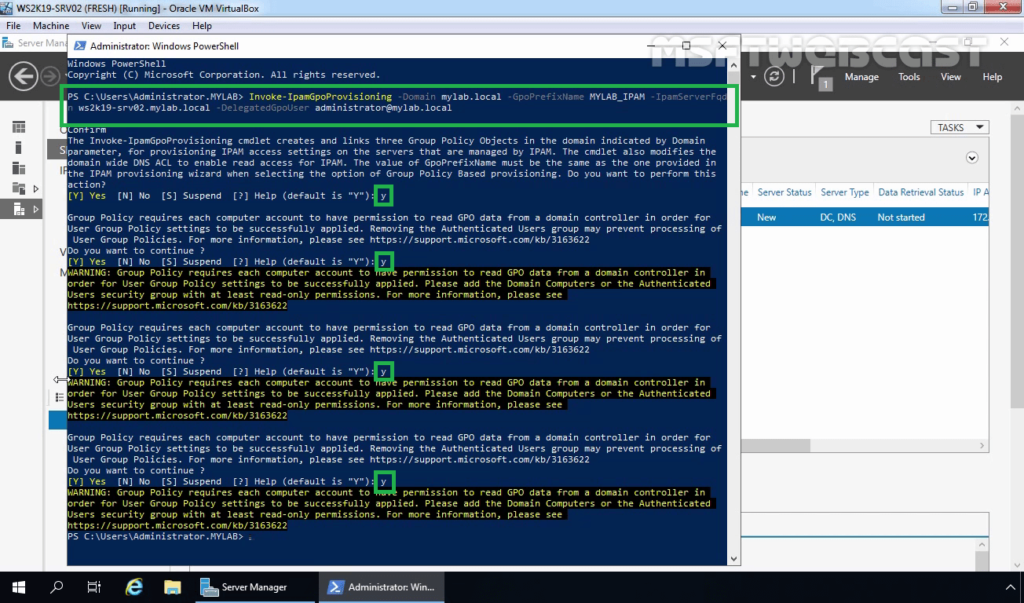This screenshot has width=1024, height=603.
Task: Expand the circular chevron filter section
Action: (x=972, y=157)
